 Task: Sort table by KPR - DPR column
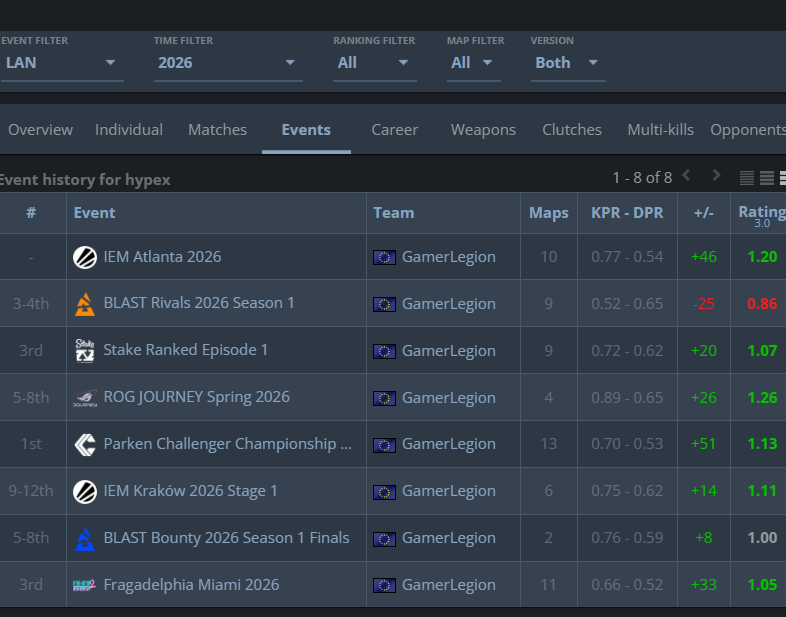click(627, 213)
